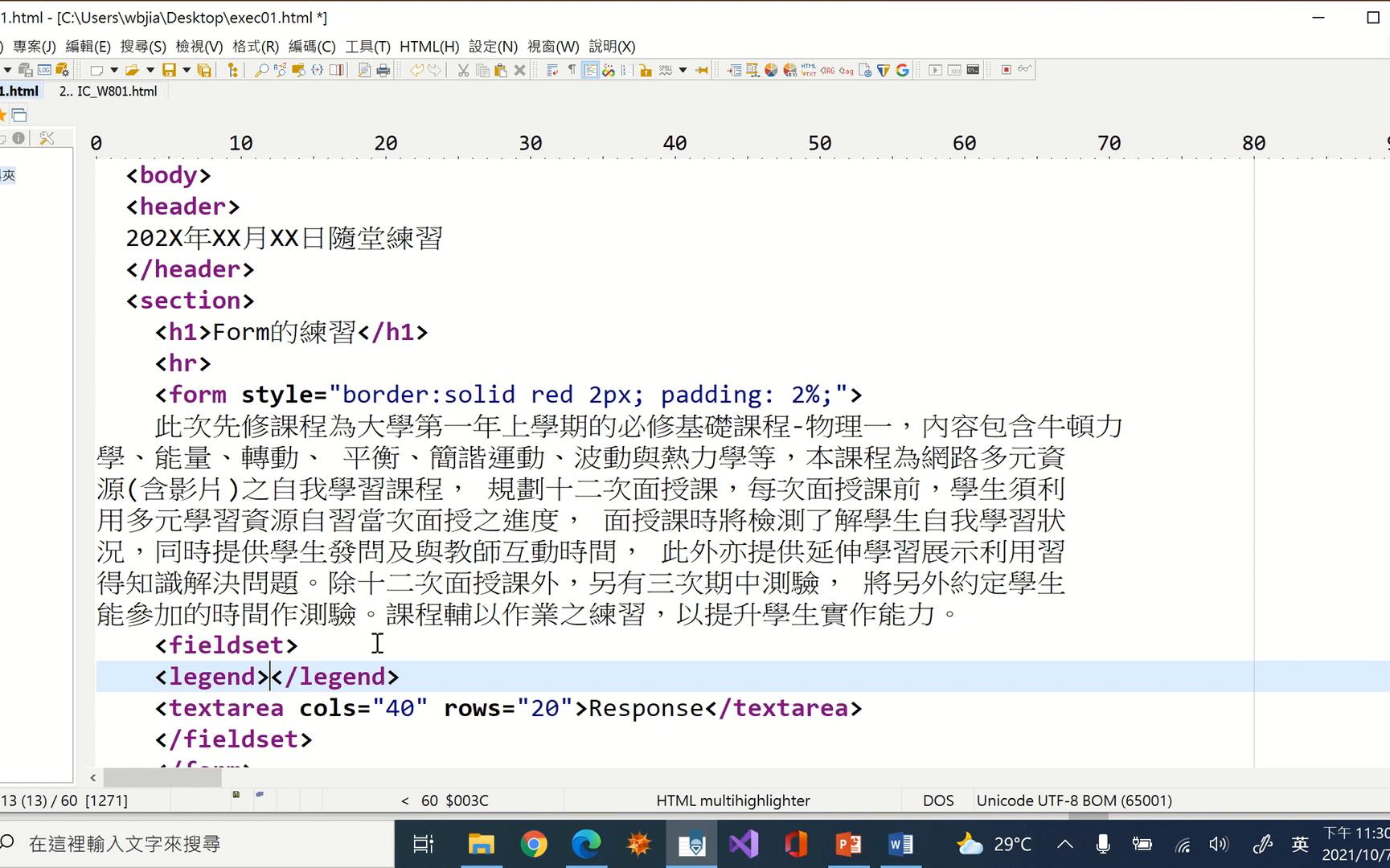Preview in web browser page icon
Image resolution: width=1390 pixels, height=868 pixels.
[865, 70]
